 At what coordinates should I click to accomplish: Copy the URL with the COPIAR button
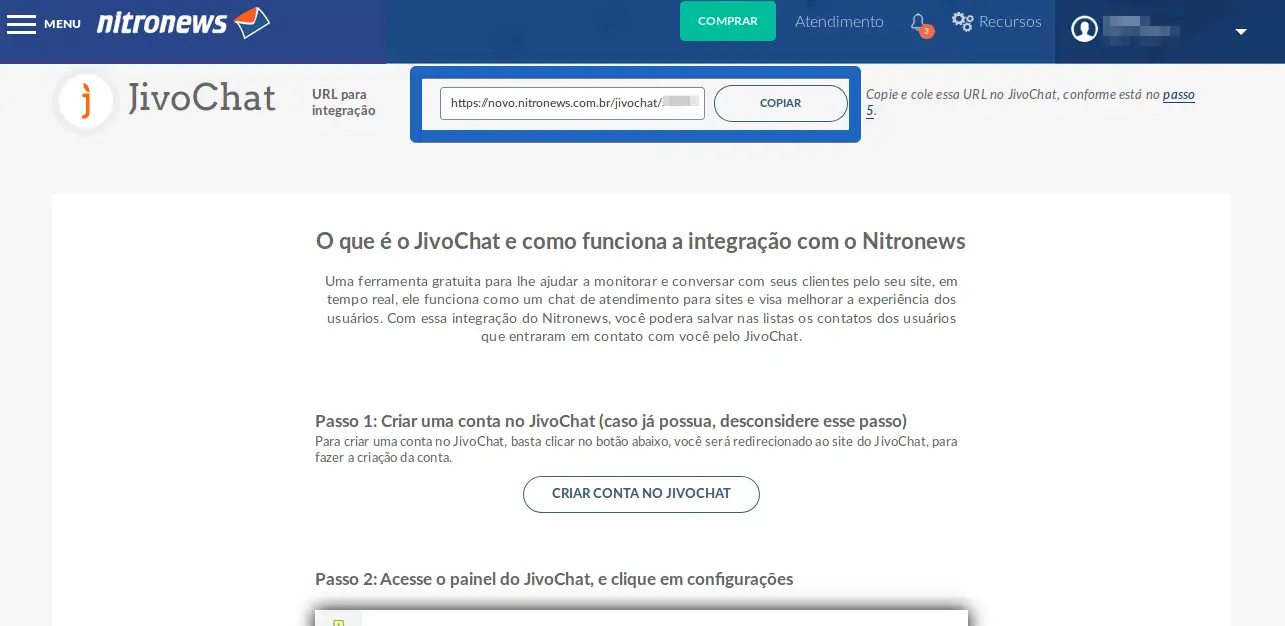coord(781,103)
